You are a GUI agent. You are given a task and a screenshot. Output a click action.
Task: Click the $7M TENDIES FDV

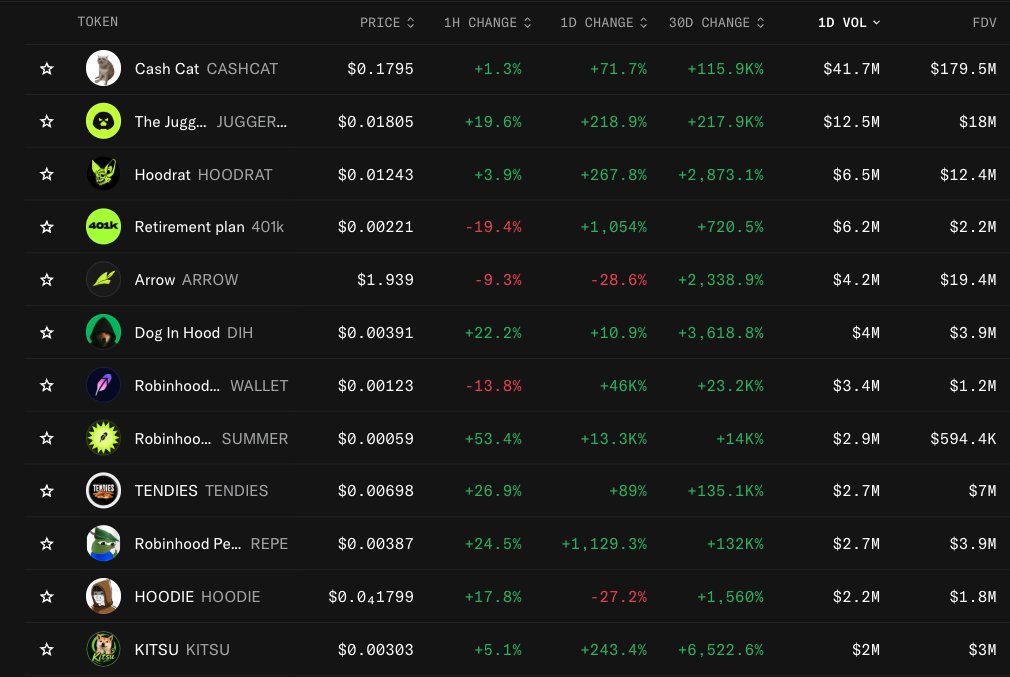click(982, 491)
